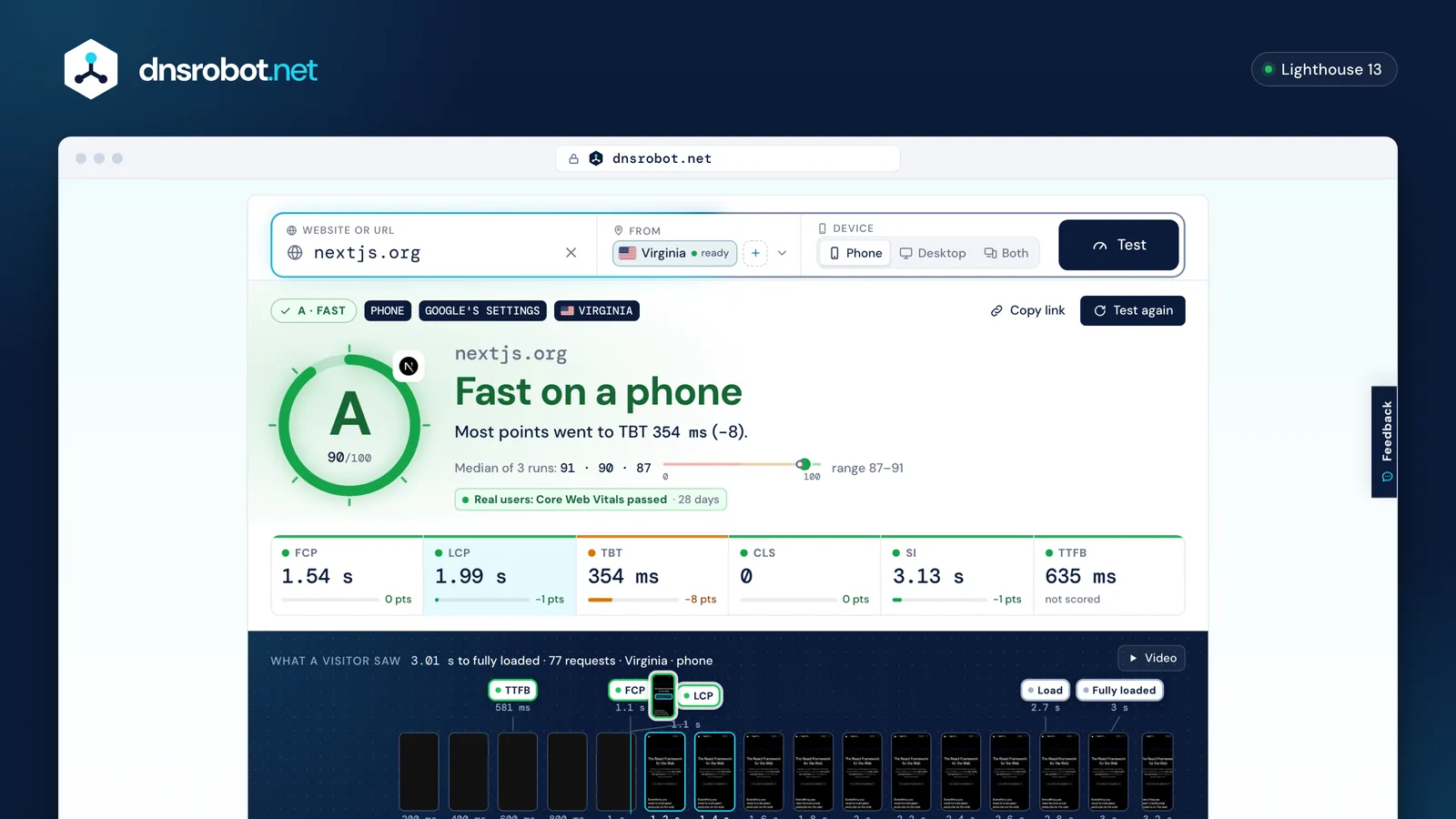Click the Next.js N site favicon

click(x=409, y=366)
